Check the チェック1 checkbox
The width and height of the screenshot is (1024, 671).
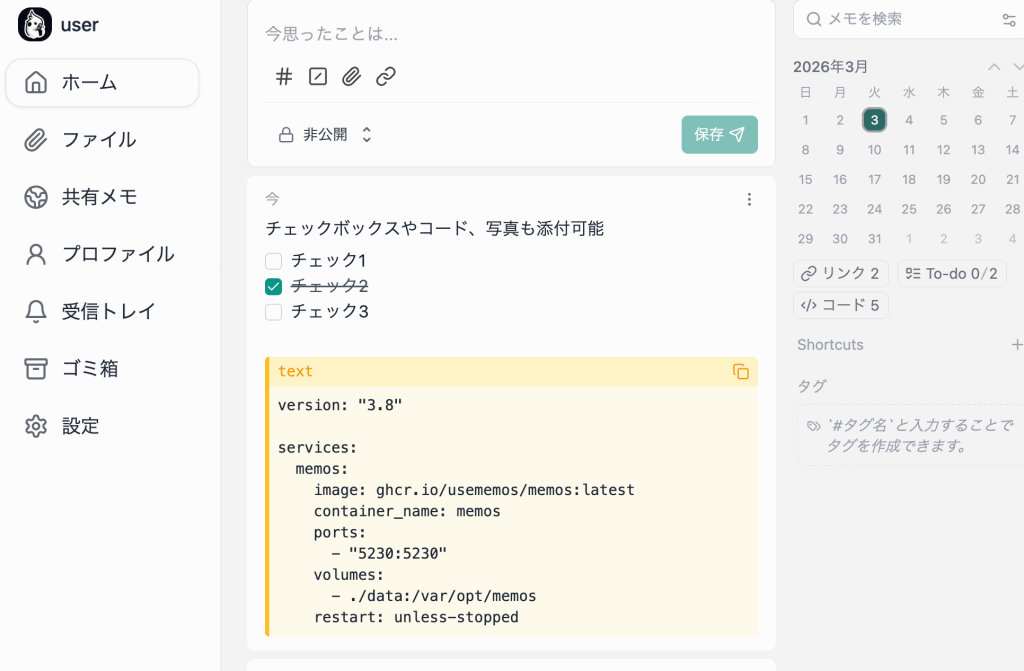tap(274, 261)
